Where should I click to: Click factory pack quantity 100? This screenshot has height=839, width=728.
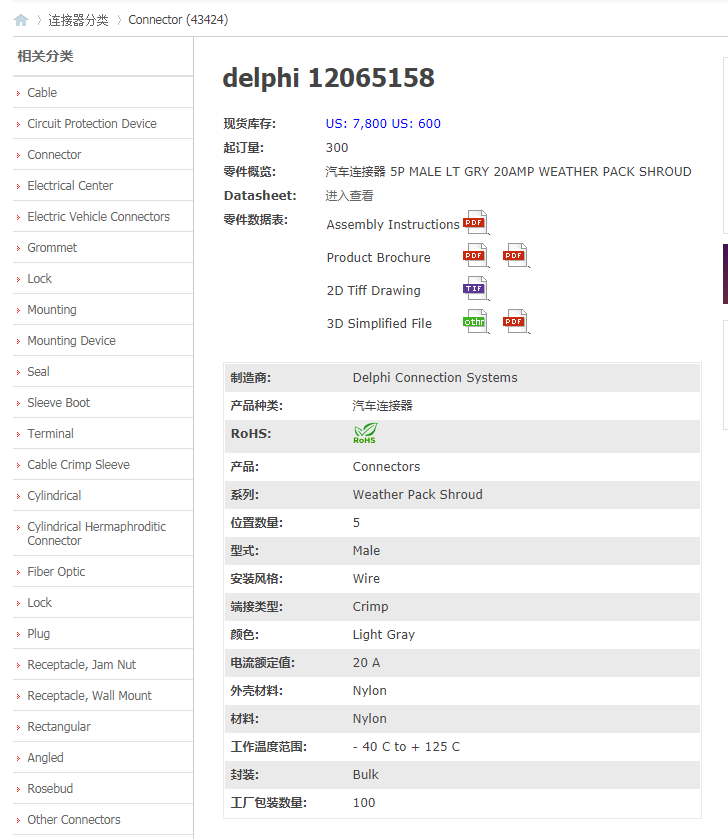point(364,803)
